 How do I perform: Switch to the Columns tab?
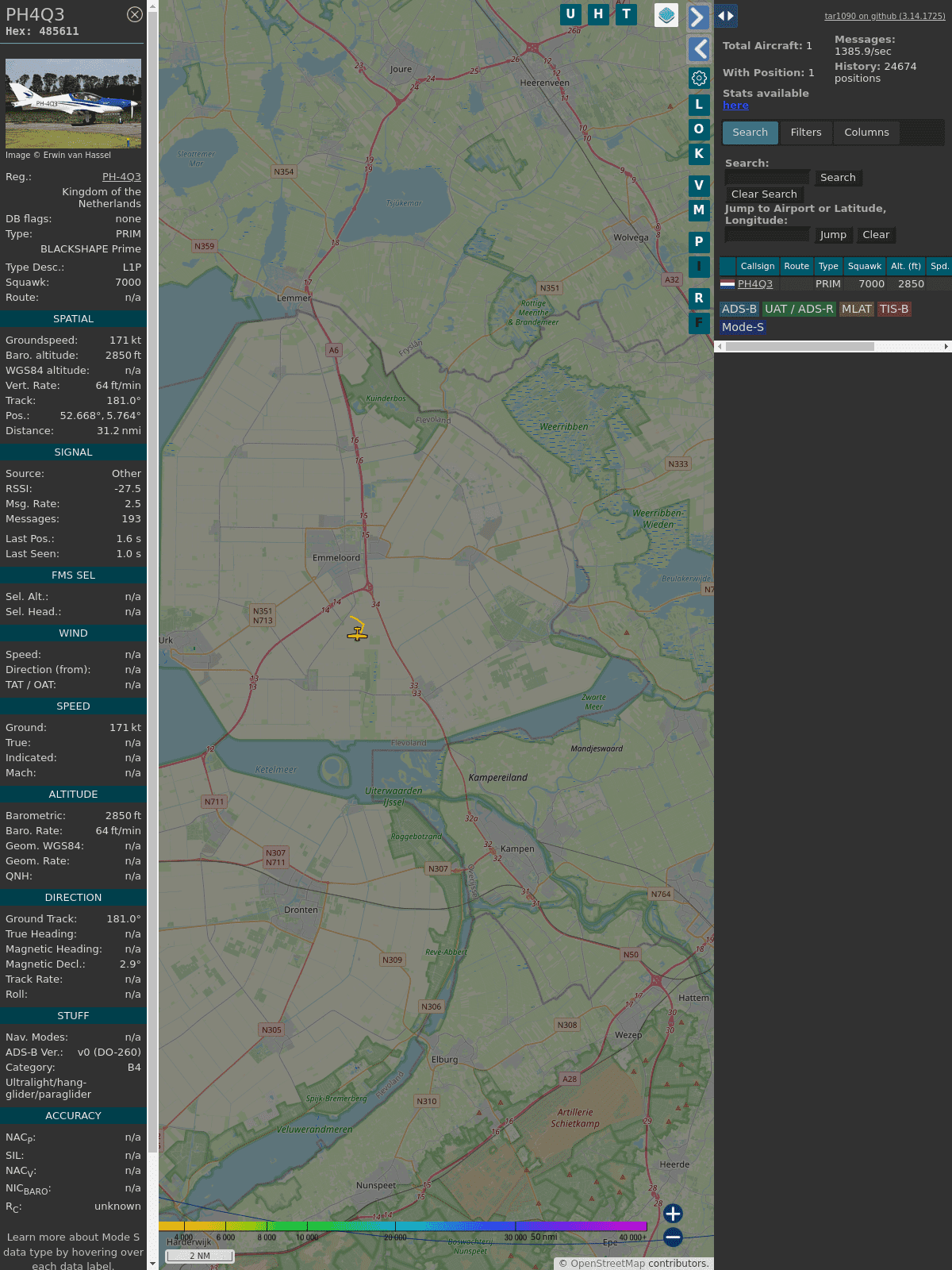coord(866,133)
